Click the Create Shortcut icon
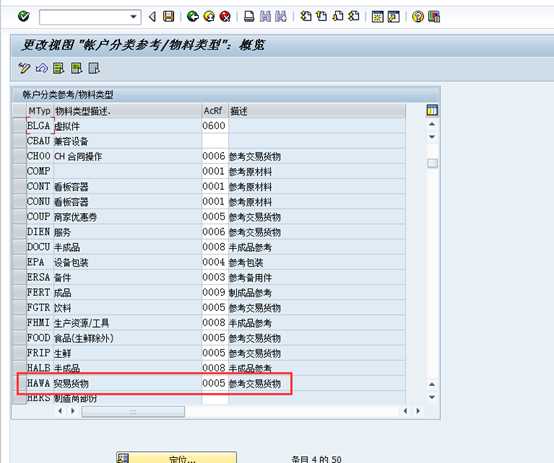This screenshot has height=463, width=554. [x=394, y=17]
